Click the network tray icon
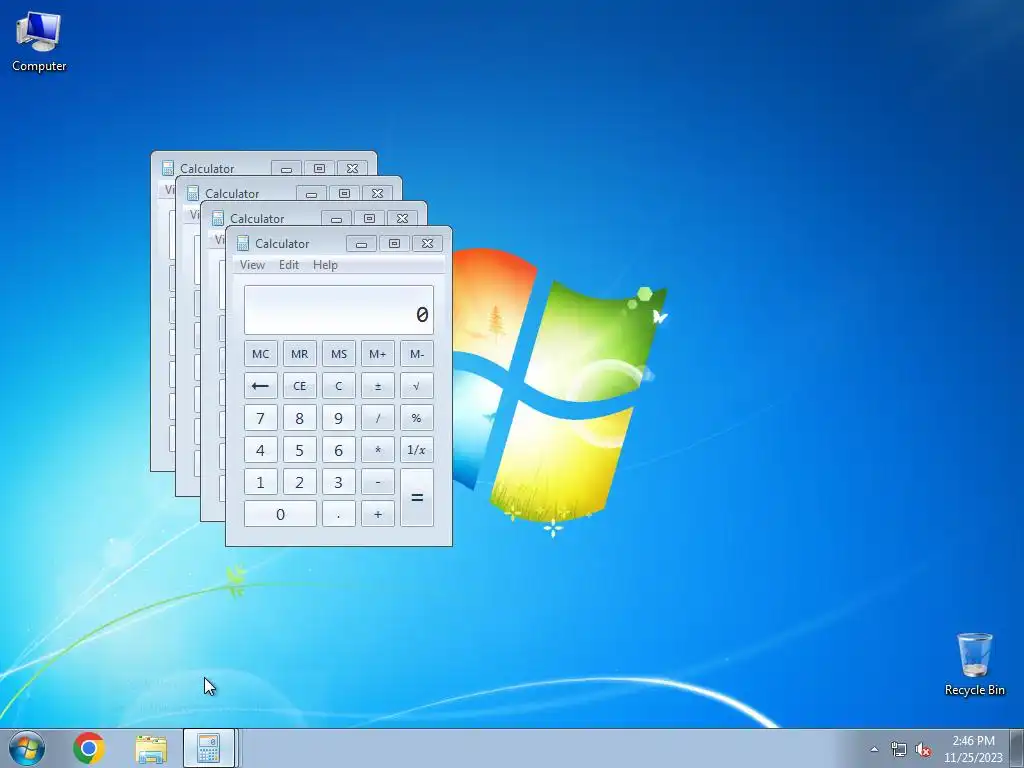Viewport: 1024px width, 768px height. coord(899,750)
